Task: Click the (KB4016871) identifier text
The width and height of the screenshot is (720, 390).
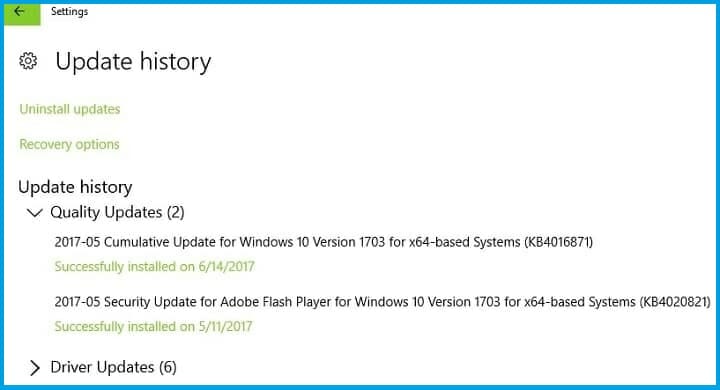Action: 559,242
